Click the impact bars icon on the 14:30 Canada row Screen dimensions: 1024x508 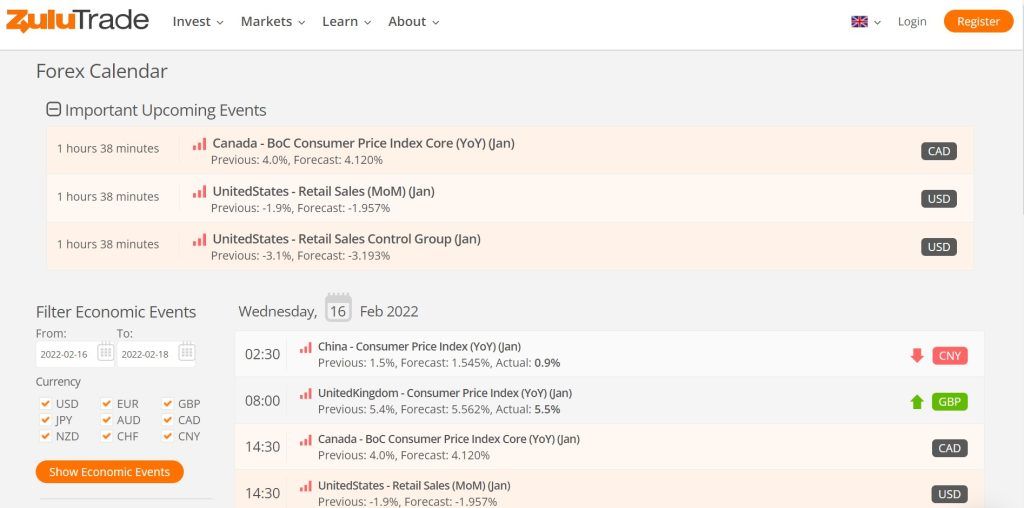click(306, 440)
